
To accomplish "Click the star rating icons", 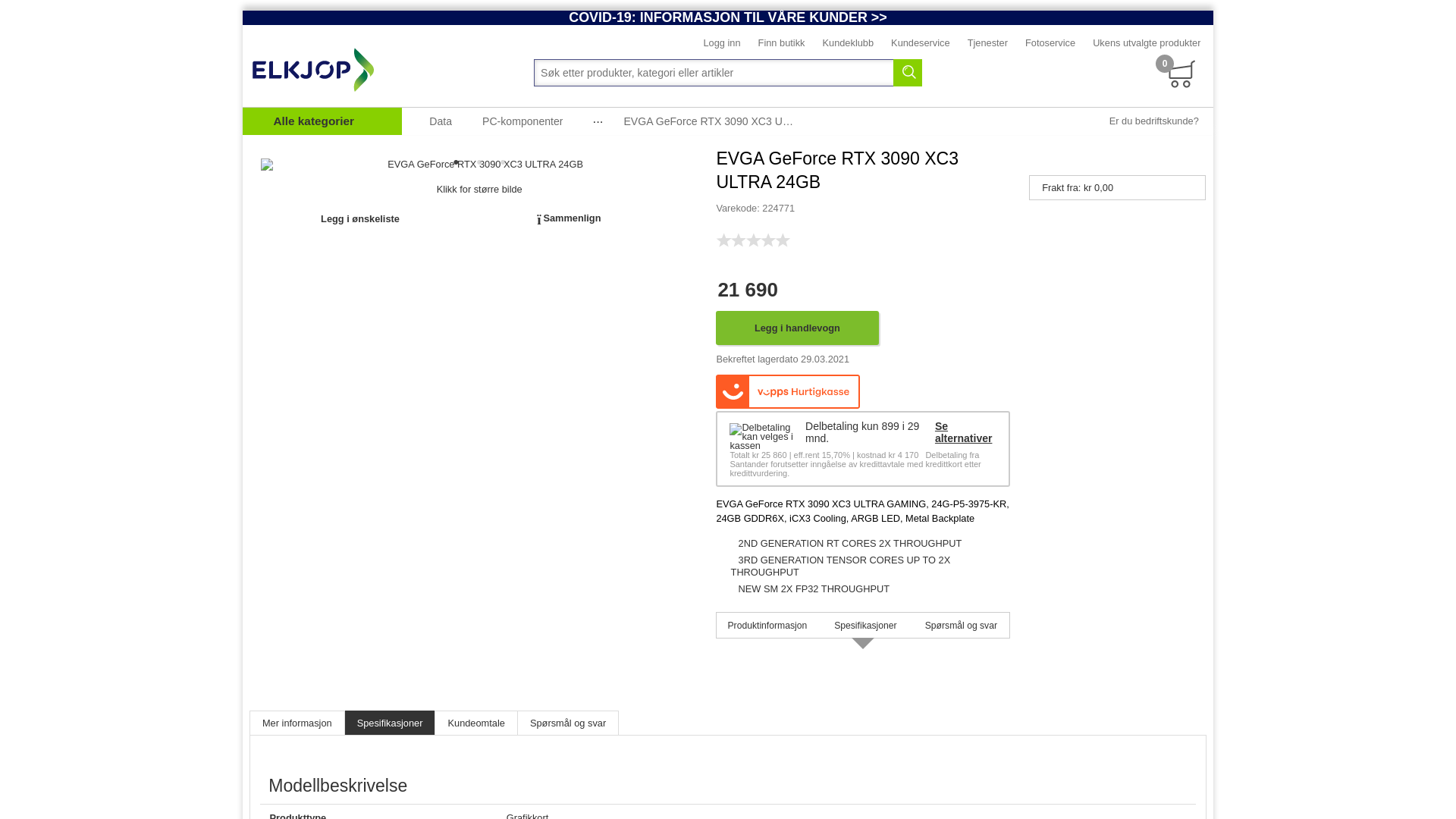I will (753, 240).
